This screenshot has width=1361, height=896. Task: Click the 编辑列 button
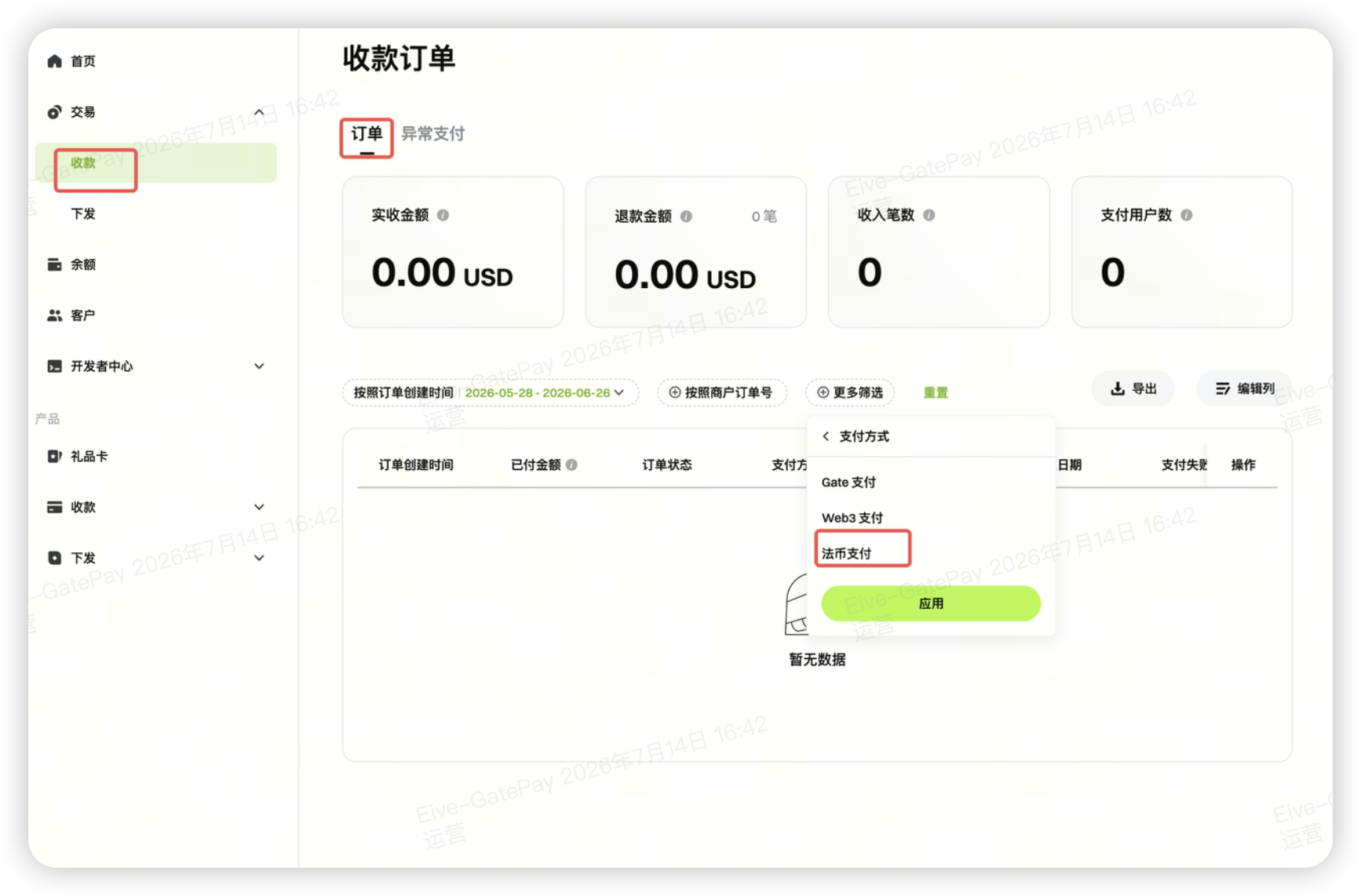(1244, 388)
